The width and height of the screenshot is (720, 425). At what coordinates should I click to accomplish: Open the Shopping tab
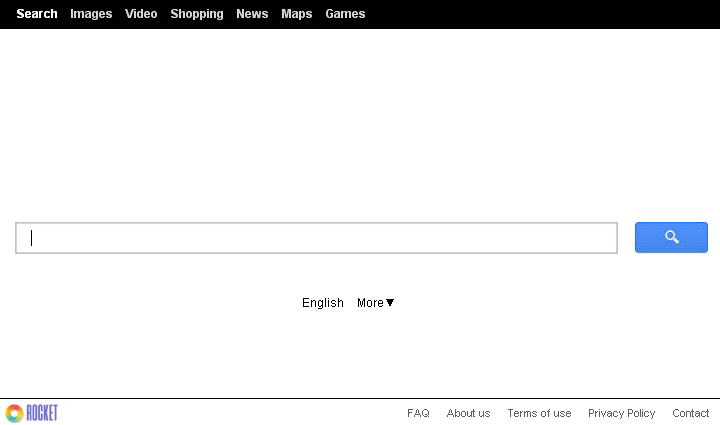coord(197,14)
